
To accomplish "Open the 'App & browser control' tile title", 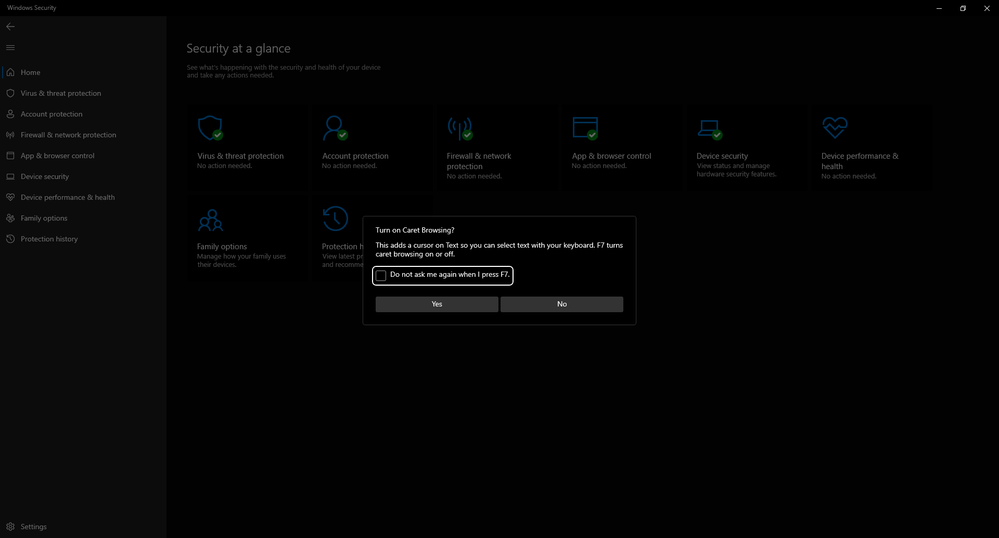I will tap(611, 156).
